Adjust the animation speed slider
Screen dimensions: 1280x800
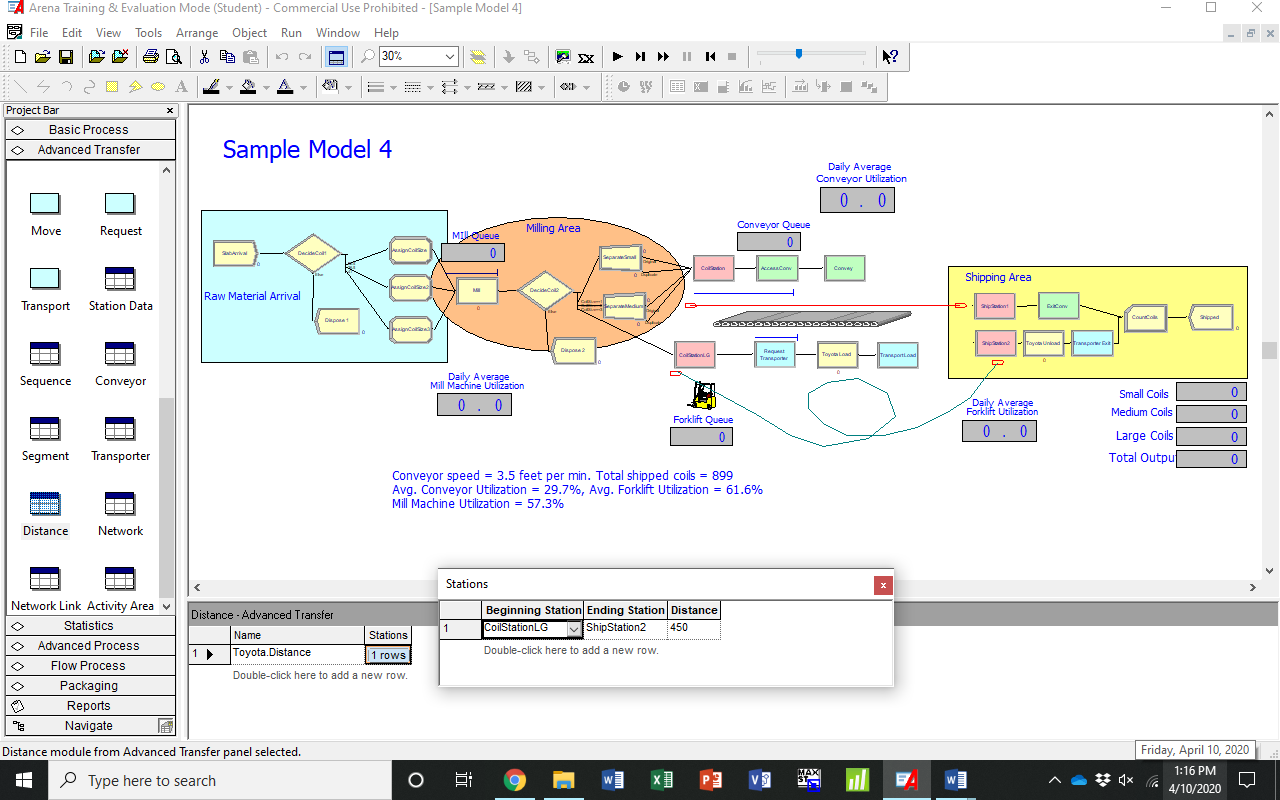[799, 54]
